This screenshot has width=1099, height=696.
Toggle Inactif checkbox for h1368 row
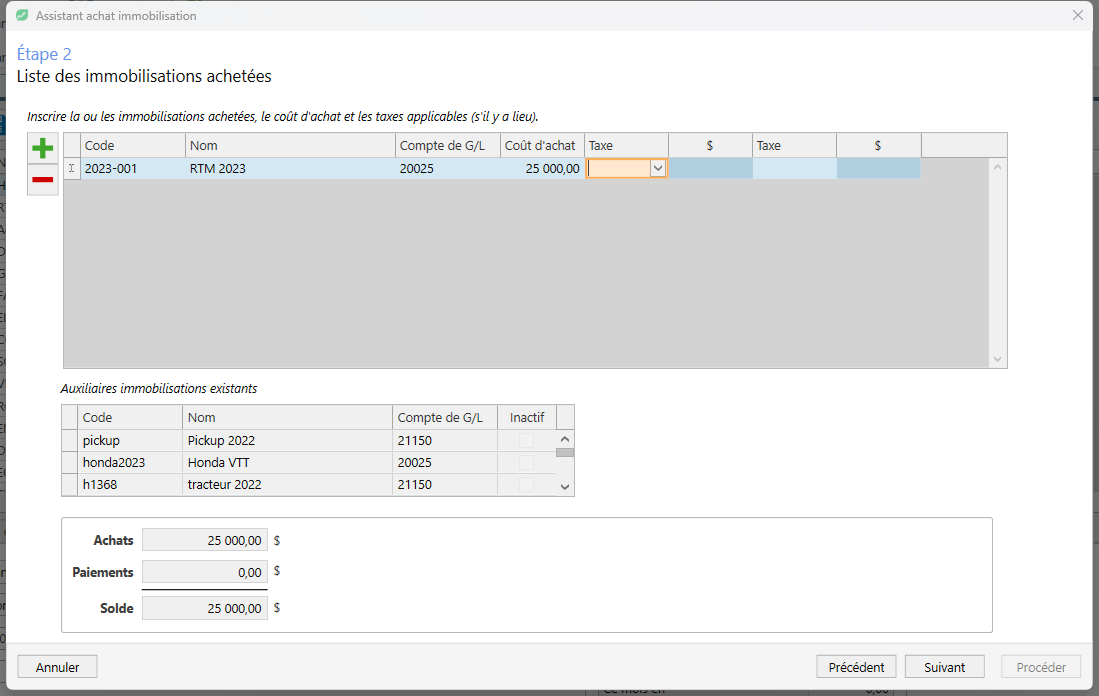[526, 484]
